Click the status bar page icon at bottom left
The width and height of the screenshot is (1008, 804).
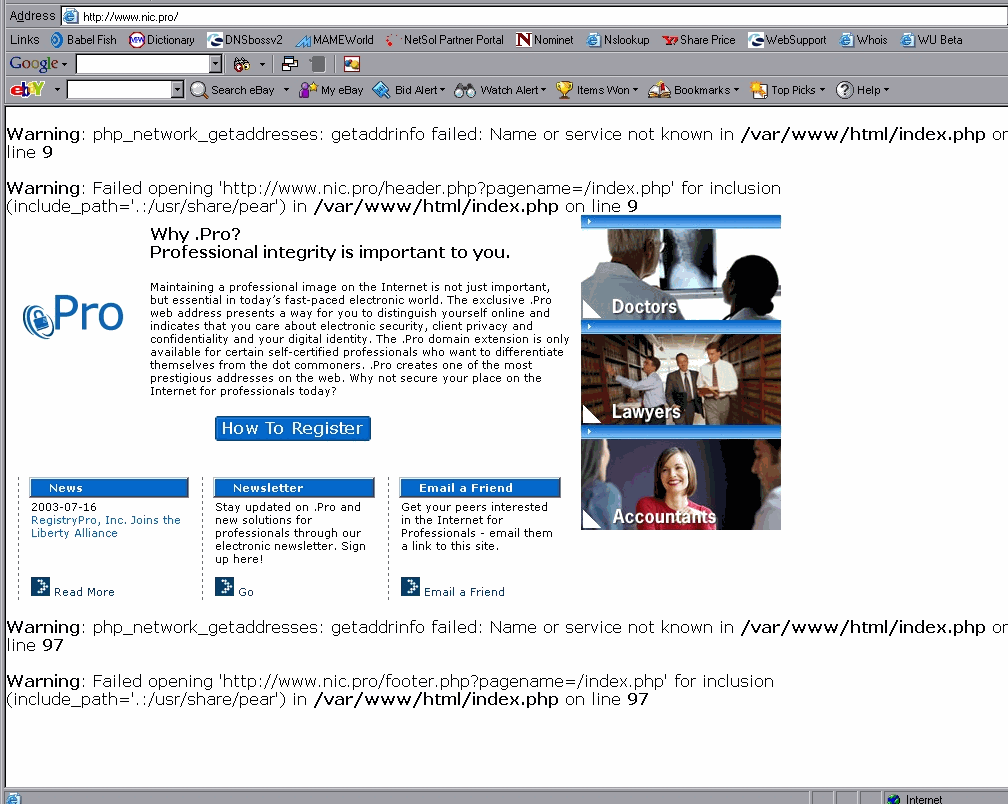tap(14, 798)
